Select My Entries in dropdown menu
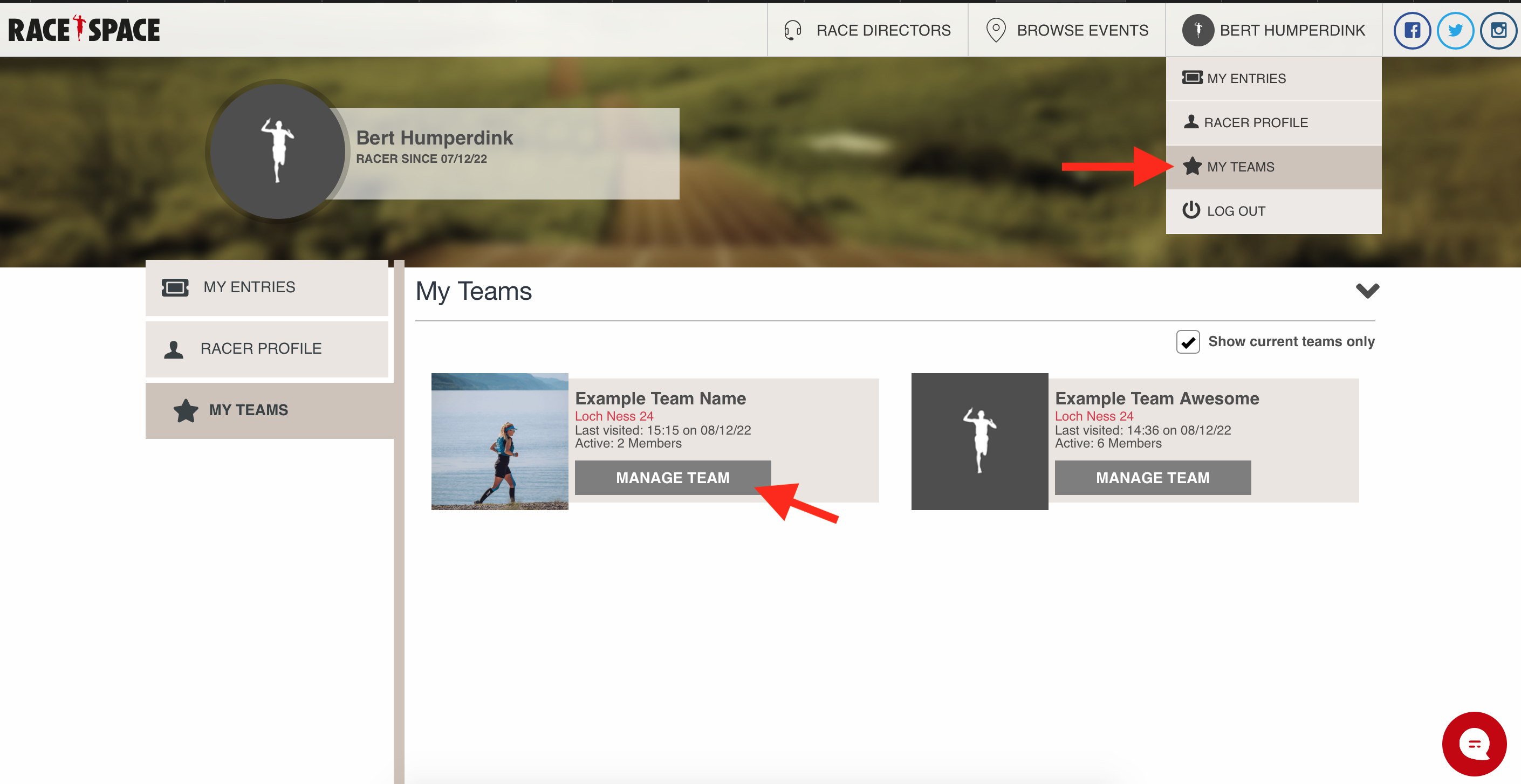 (x=1246, y=79)
